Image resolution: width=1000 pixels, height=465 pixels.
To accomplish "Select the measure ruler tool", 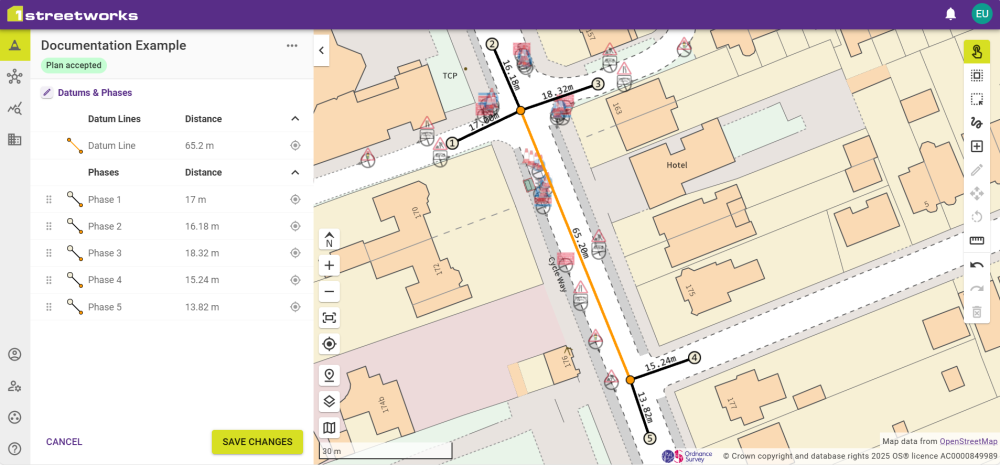I will tap(977, 240).
